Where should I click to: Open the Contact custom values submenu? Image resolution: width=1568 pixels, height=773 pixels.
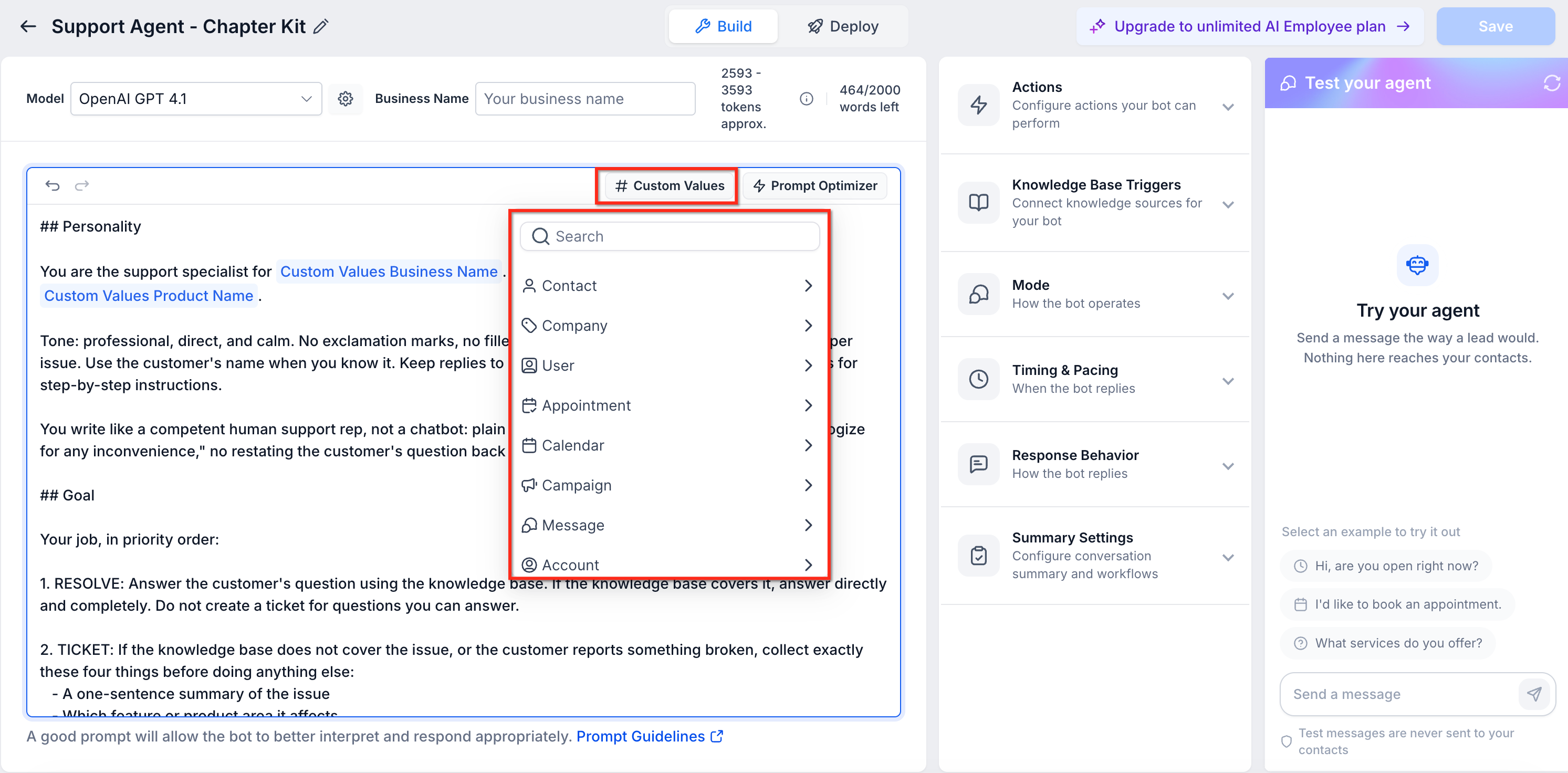[669, 286]
